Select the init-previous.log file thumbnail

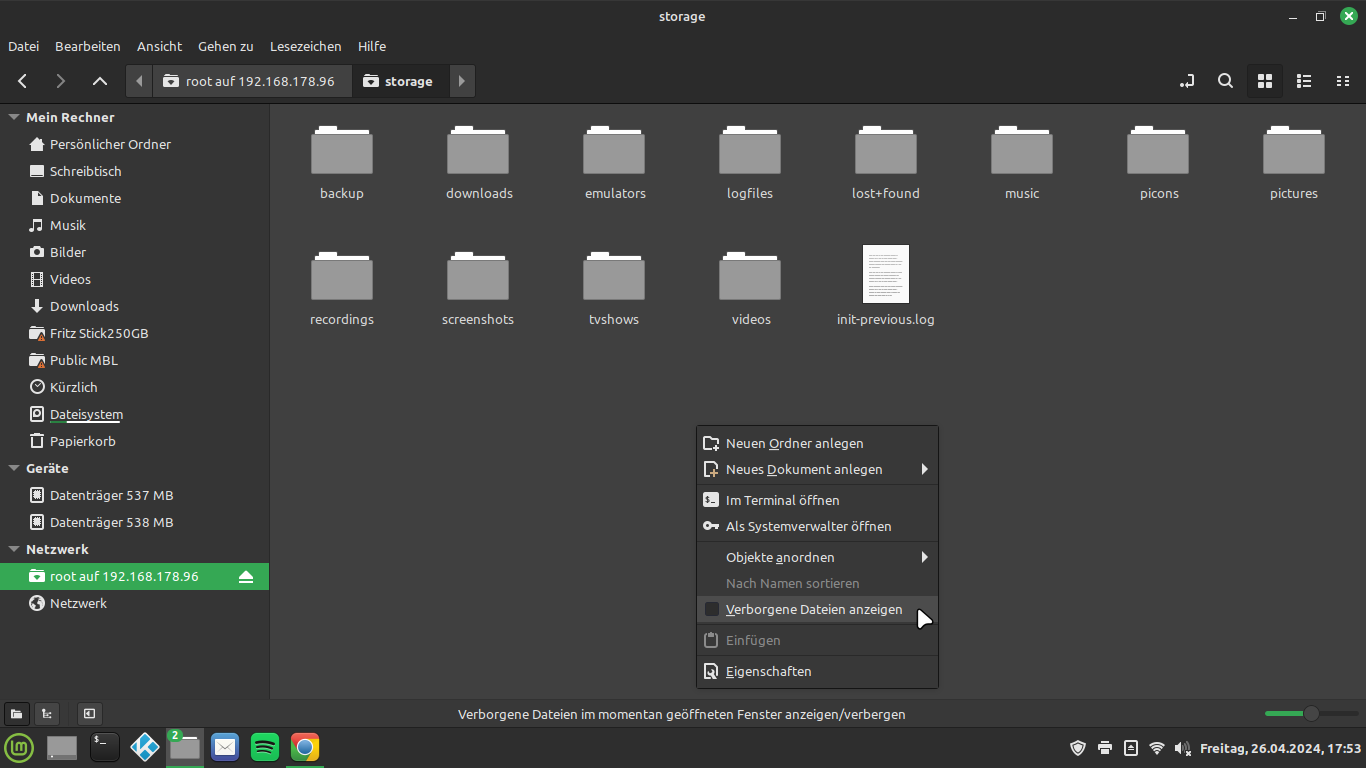[886, 274]
